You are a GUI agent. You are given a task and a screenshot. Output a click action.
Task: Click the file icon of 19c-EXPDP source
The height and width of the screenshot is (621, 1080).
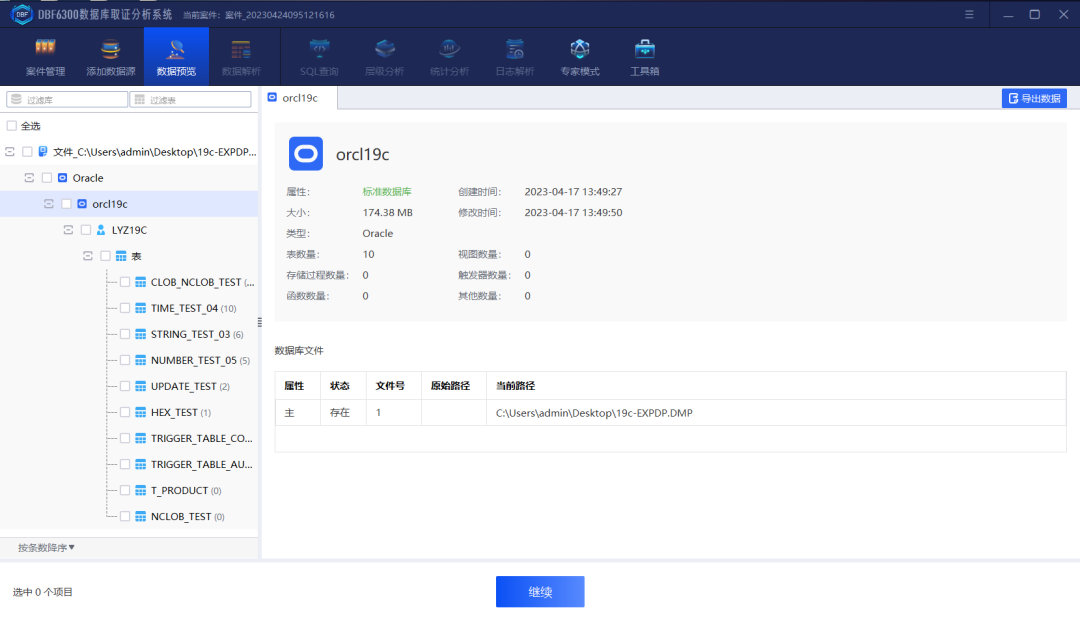tap(43, 151)
